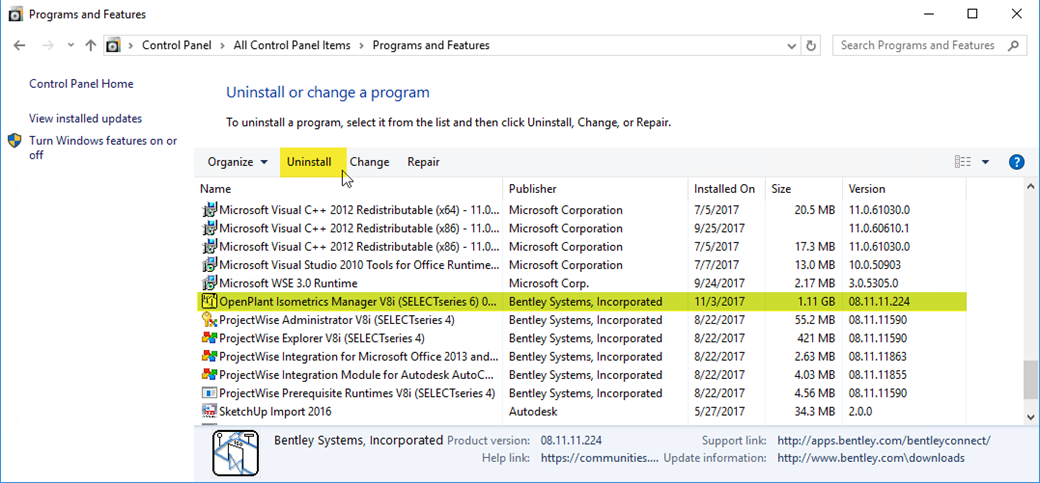This screenshot has width=1040, height=483.
Task: Click the Change toolbar button
Action: (x=370, y=162)
